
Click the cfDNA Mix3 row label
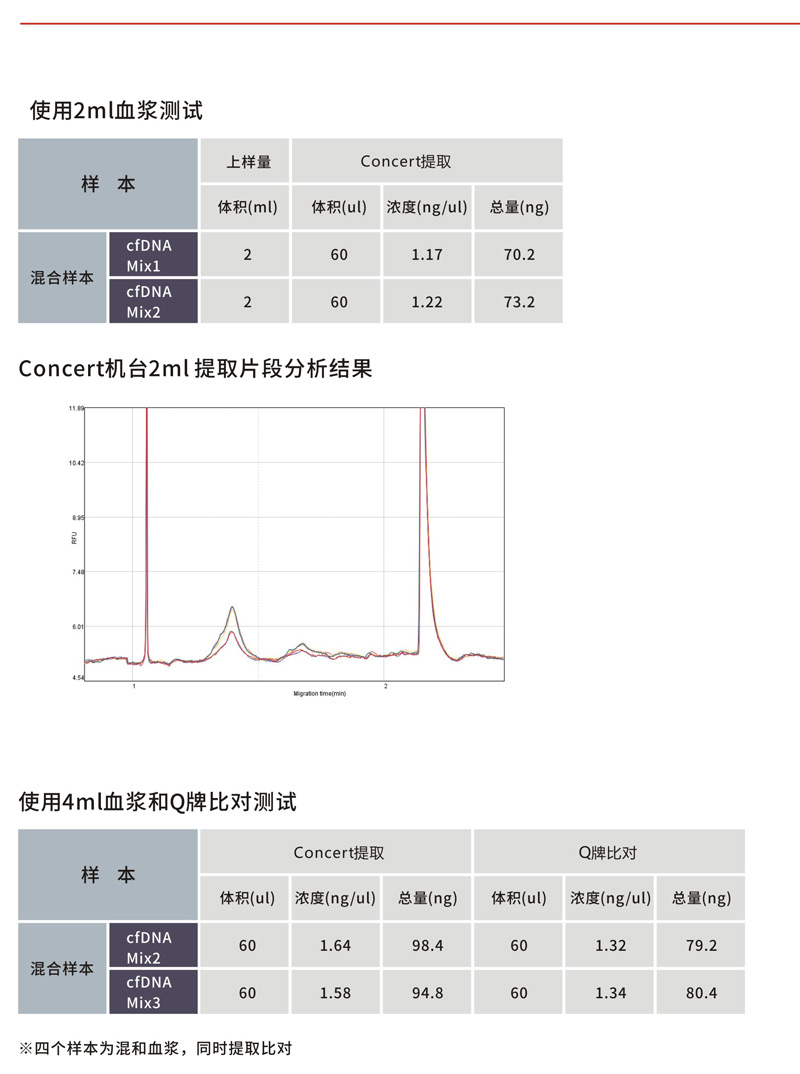[x=153, y=992]
